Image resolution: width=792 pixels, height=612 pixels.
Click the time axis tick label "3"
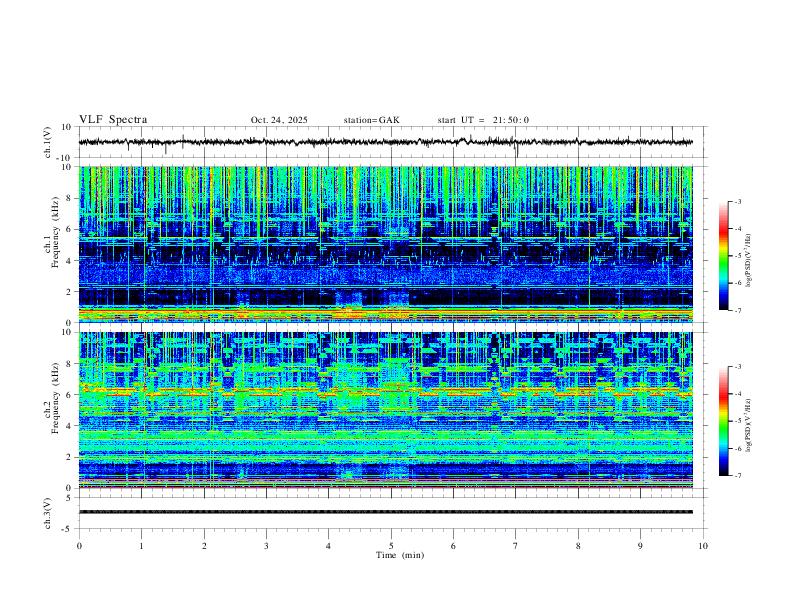pyautogui.click(x=266, y=546)
